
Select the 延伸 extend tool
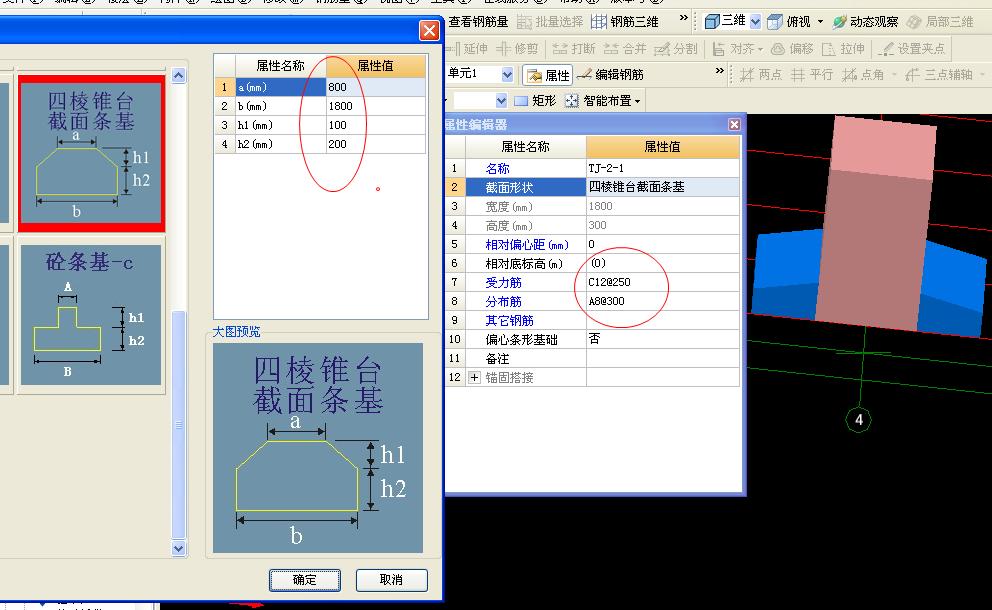pos(467,49)
